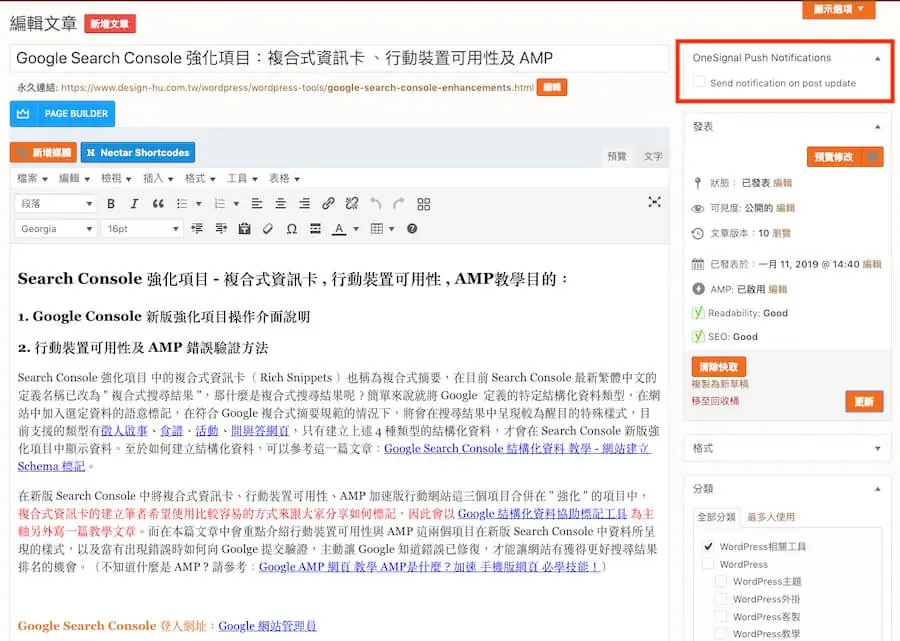
Task: Open the 格式 format menu in editor
Action: pos(200,178)
